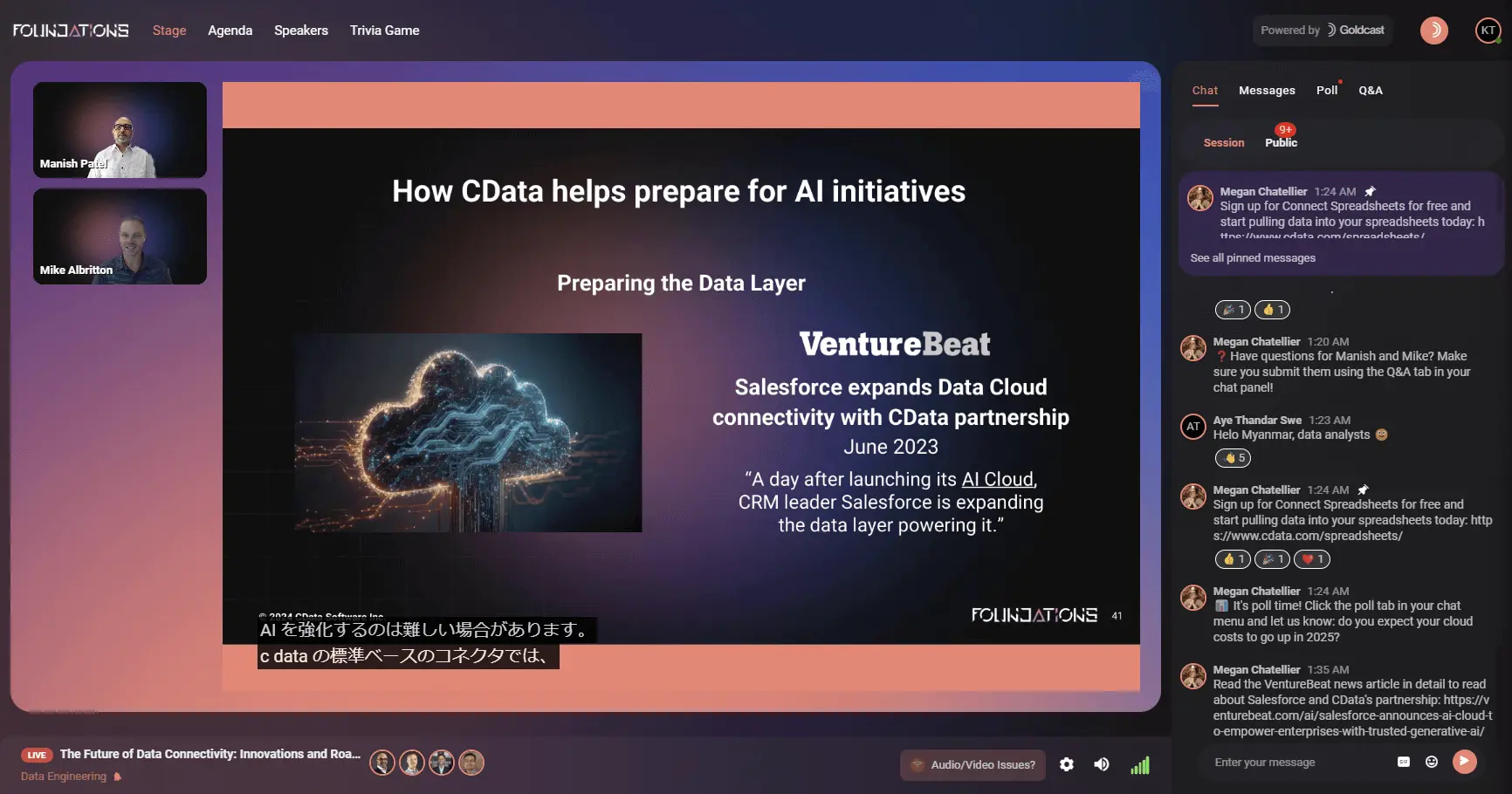Send the chat message with orange arrow button

coord(1465,762)
